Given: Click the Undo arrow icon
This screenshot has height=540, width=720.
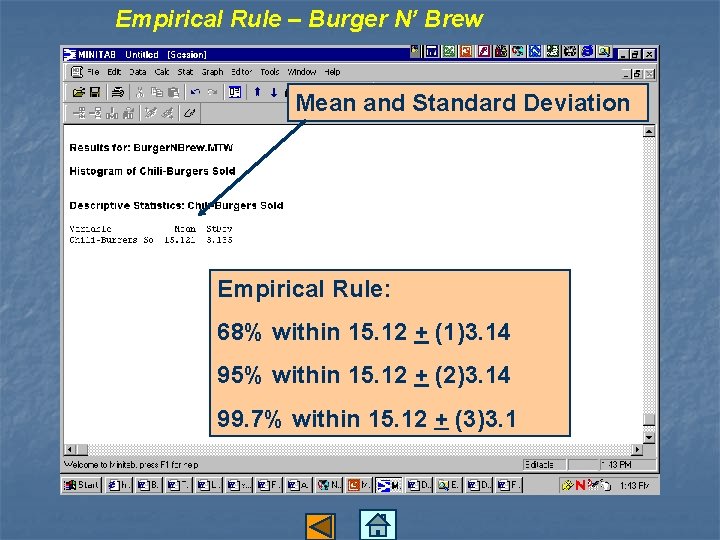Looking at the screenshot, I should tap(196, 92).
